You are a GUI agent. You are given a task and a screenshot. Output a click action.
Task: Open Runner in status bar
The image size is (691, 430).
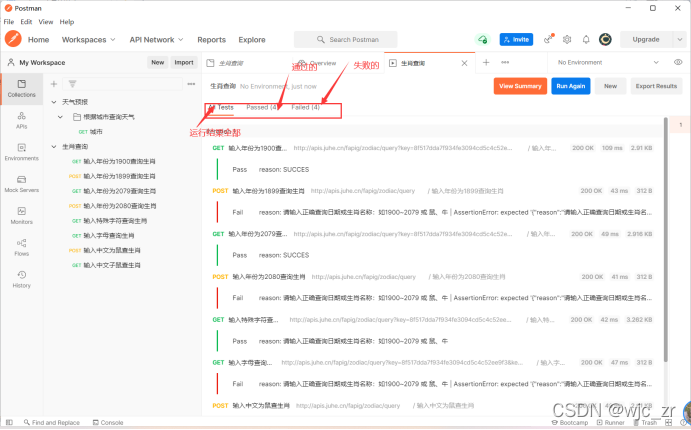(611, 422)
